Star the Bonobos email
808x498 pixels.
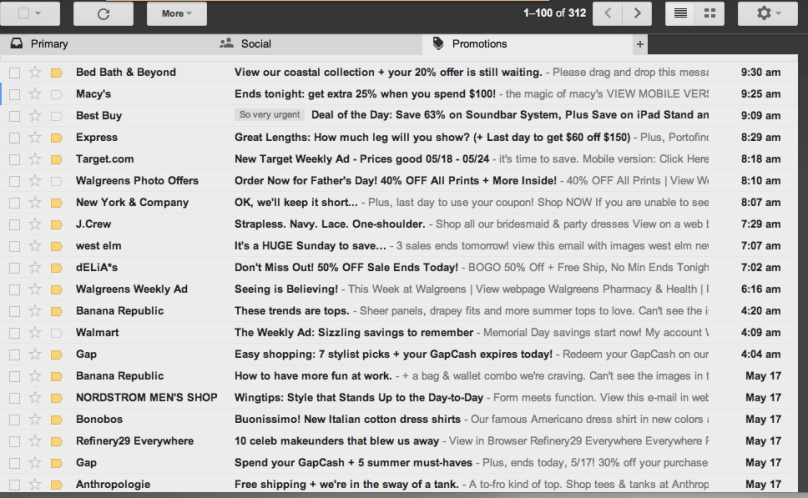pos(35,419)
